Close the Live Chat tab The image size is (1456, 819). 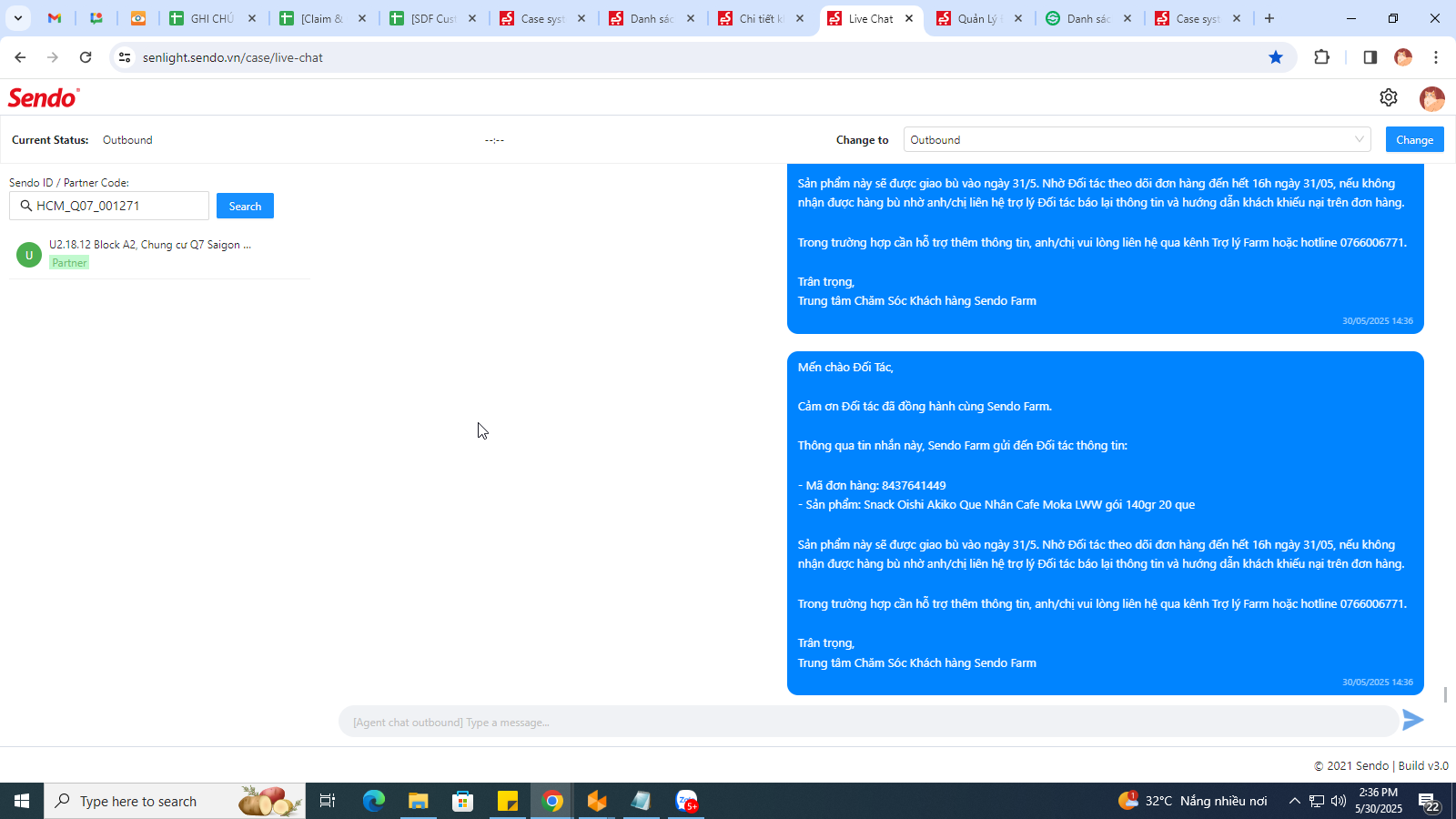point(909,18)
